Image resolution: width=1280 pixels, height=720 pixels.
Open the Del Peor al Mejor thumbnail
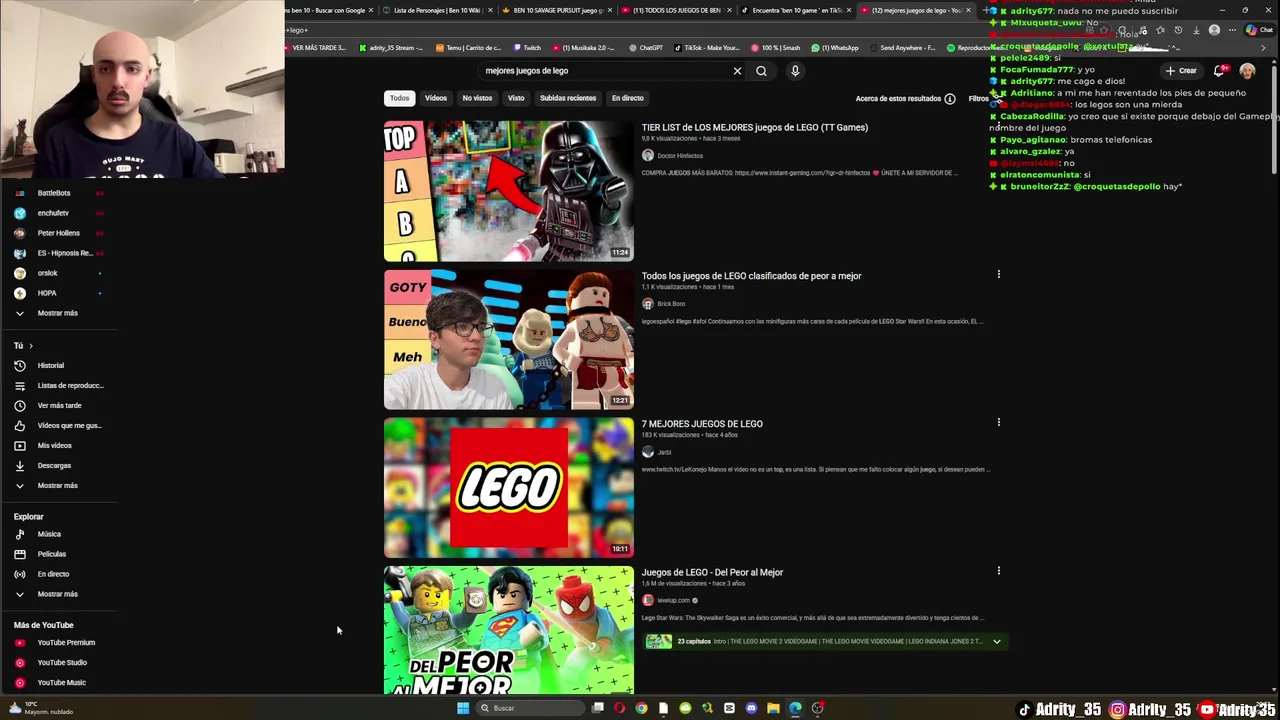click(509, 630)
